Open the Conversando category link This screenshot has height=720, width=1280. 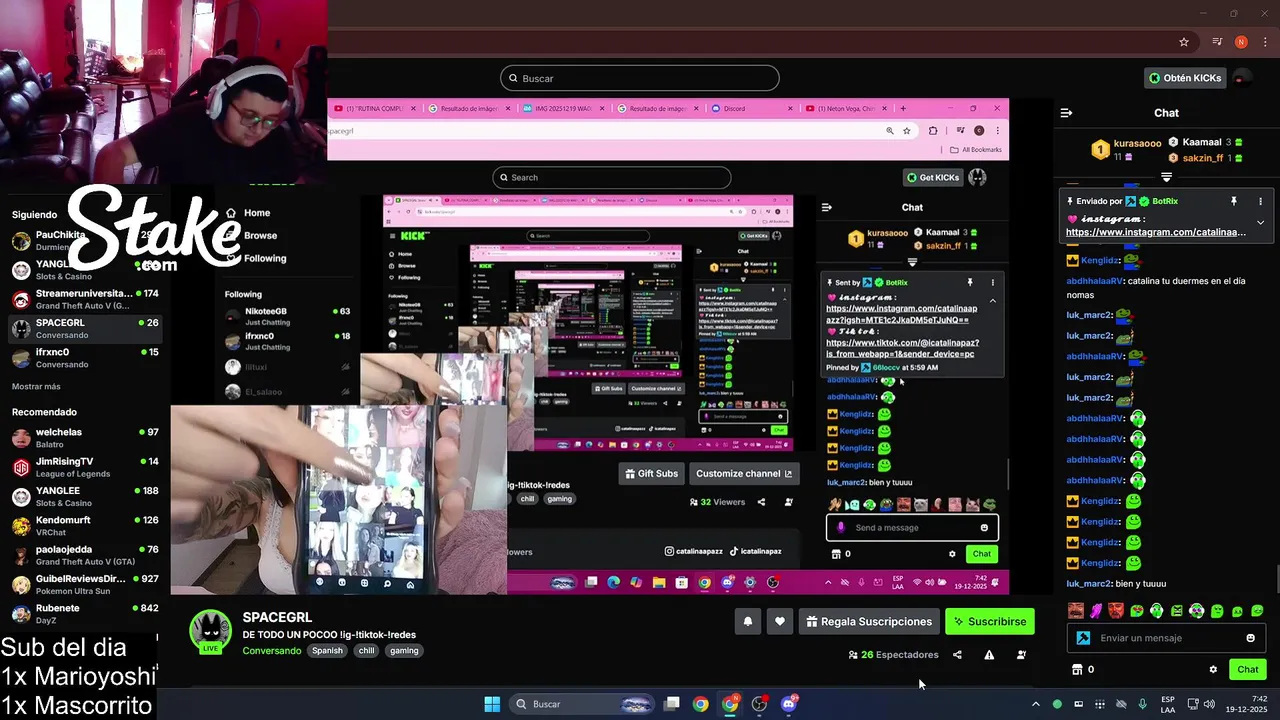(x=272, y=651)
